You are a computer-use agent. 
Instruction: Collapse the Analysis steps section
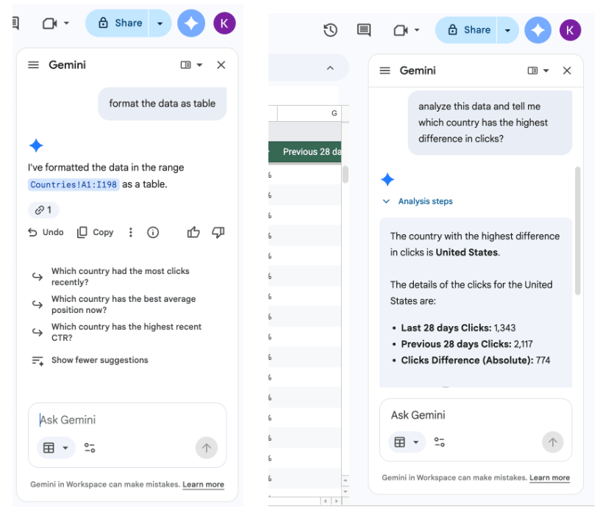click(x=418, y=201)
